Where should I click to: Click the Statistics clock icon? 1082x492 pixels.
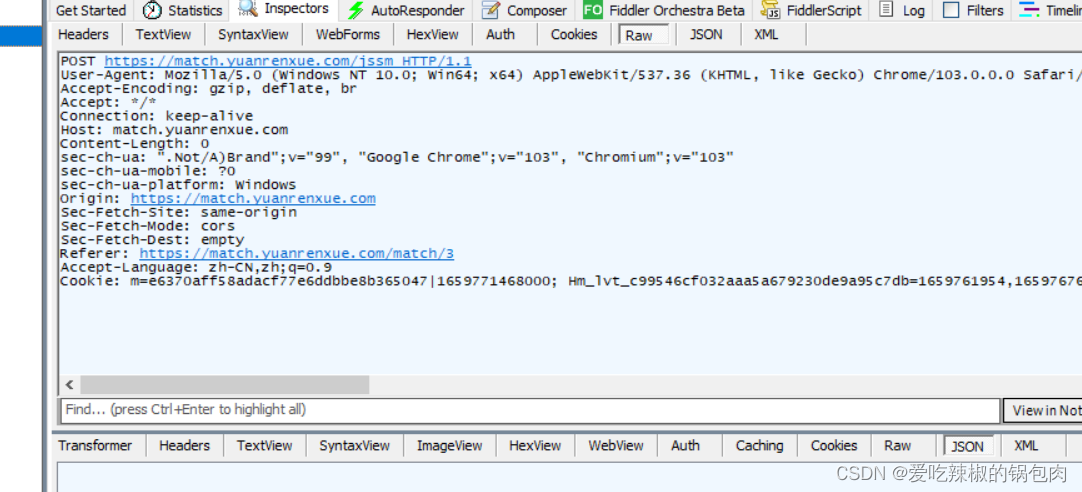153,10
